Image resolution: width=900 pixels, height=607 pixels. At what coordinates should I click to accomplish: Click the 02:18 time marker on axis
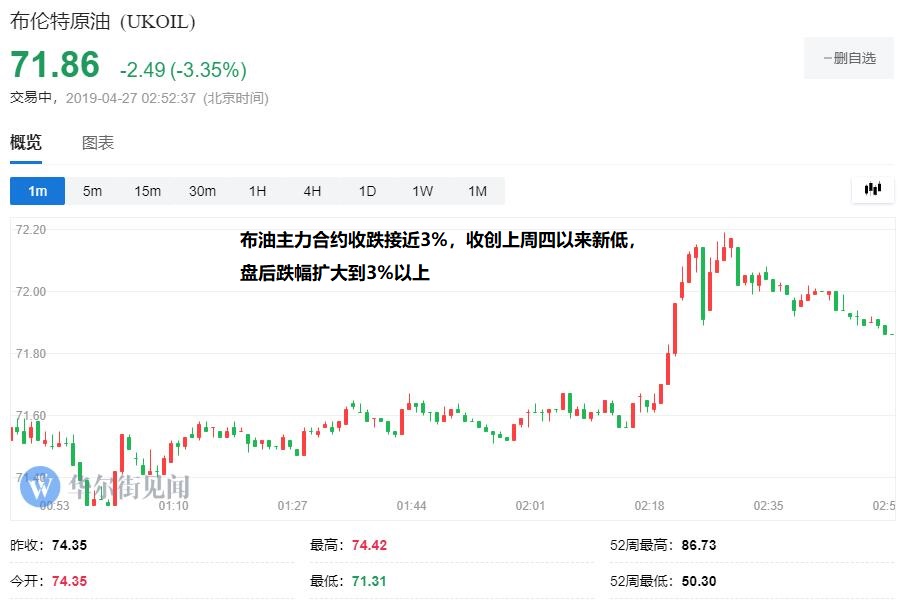[x=649, y=506]
